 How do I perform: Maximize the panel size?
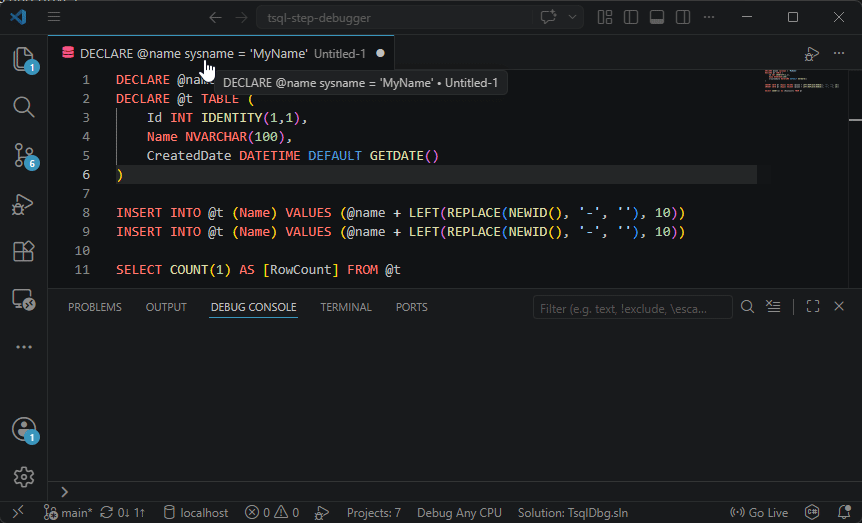coord(813,306)
